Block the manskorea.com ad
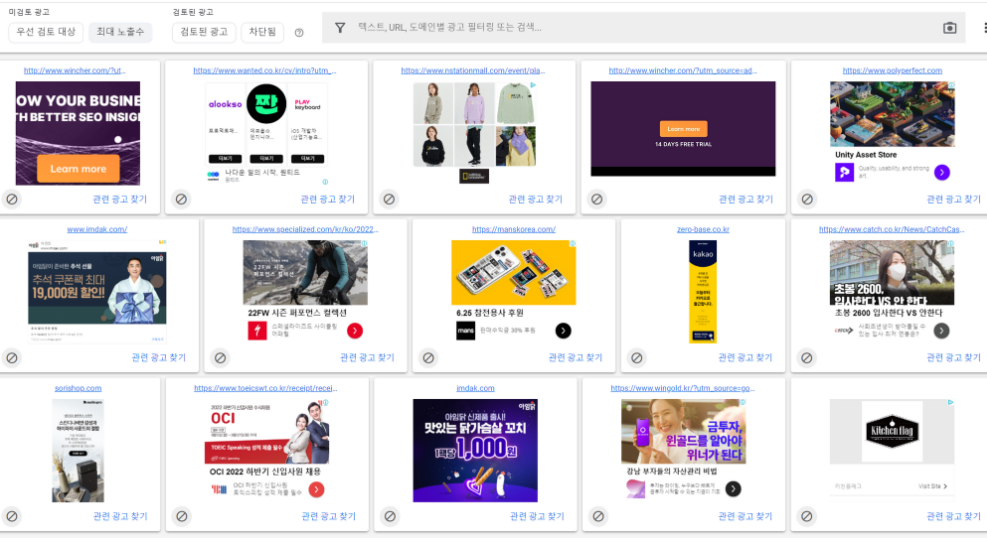The height and width of the screenshot is (538, 987). pyautogui.click(x=428, y=357)
